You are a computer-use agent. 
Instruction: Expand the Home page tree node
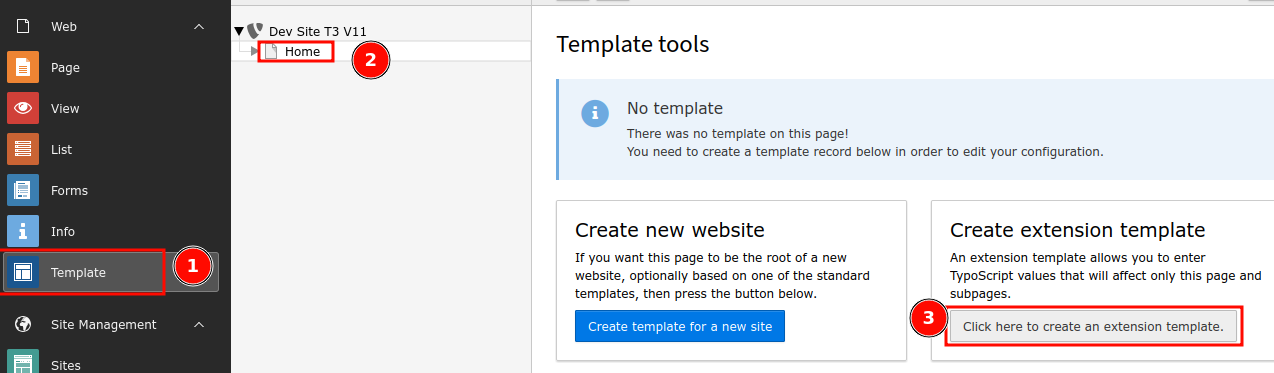point(255,51)
